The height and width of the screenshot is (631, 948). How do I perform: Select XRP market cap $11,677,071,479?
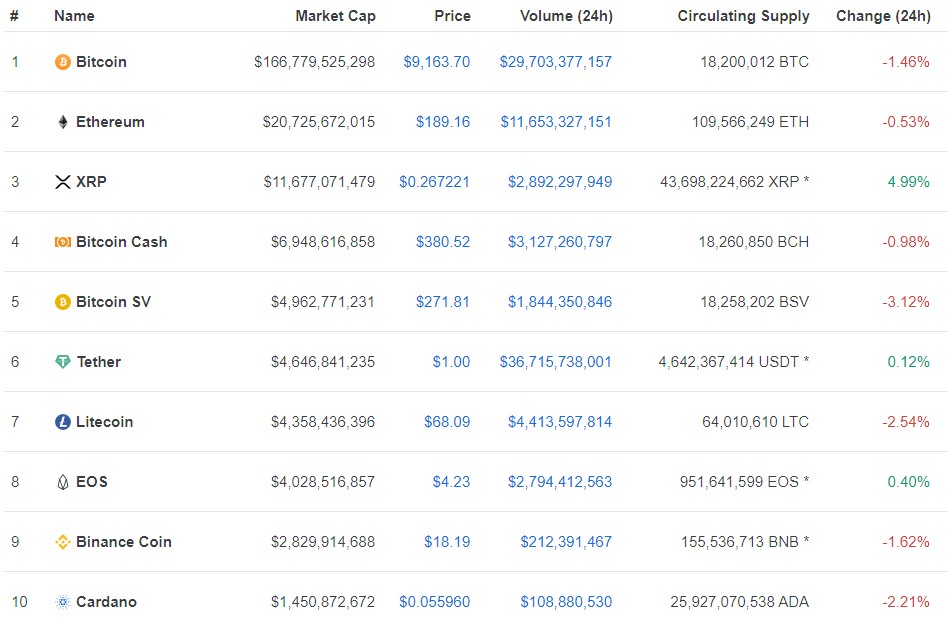click(319, 182)
